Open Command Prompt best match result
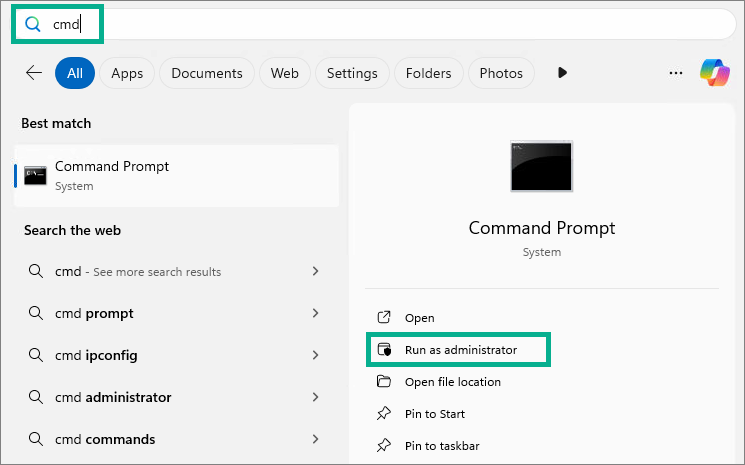 176,176
